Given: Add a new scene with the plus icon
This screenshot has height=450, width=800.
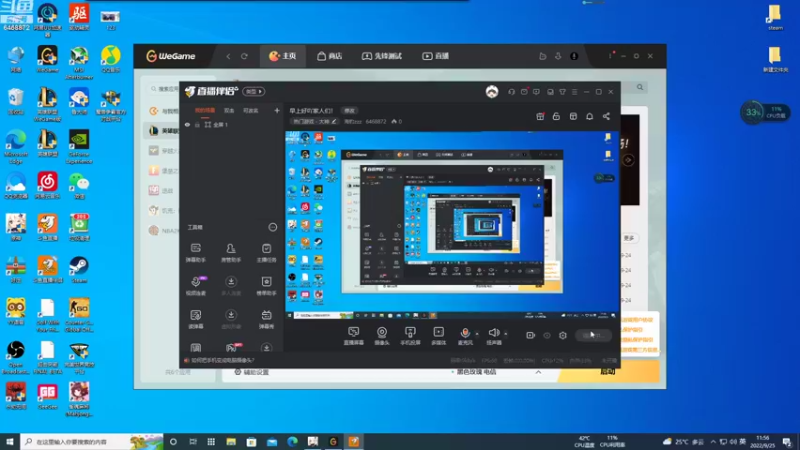Looking at the screenshot, I should [x=277, y=110].
